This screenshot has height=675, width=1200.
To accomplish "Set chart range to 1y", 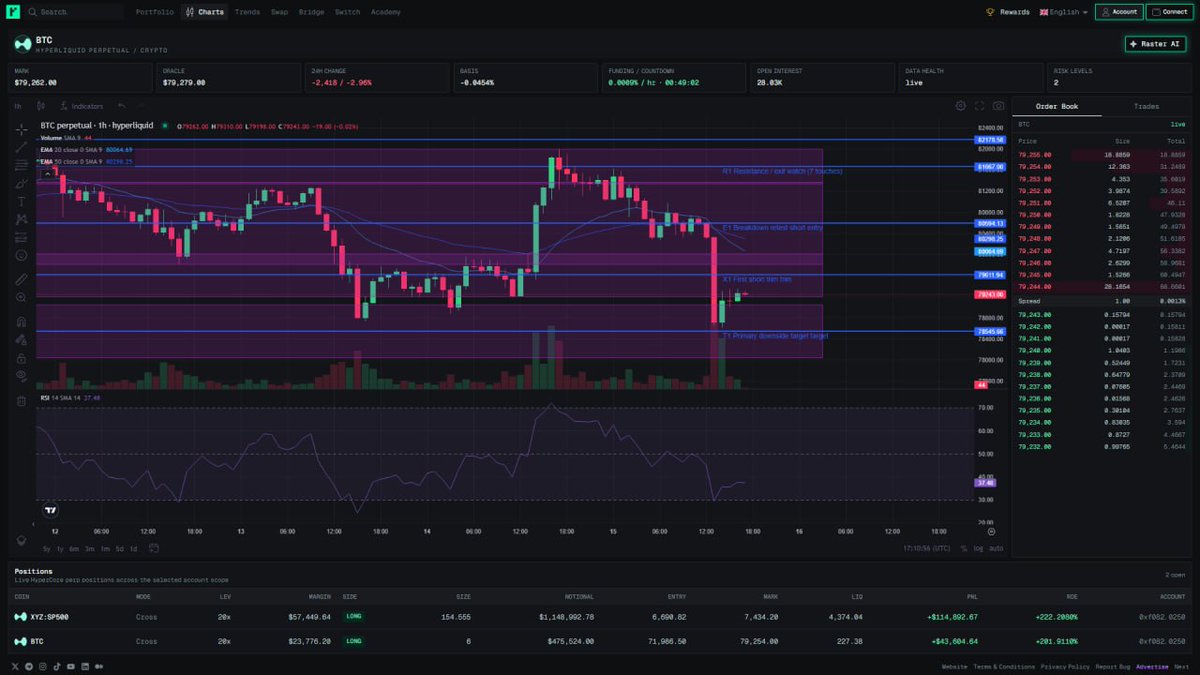I will [60, 548].
